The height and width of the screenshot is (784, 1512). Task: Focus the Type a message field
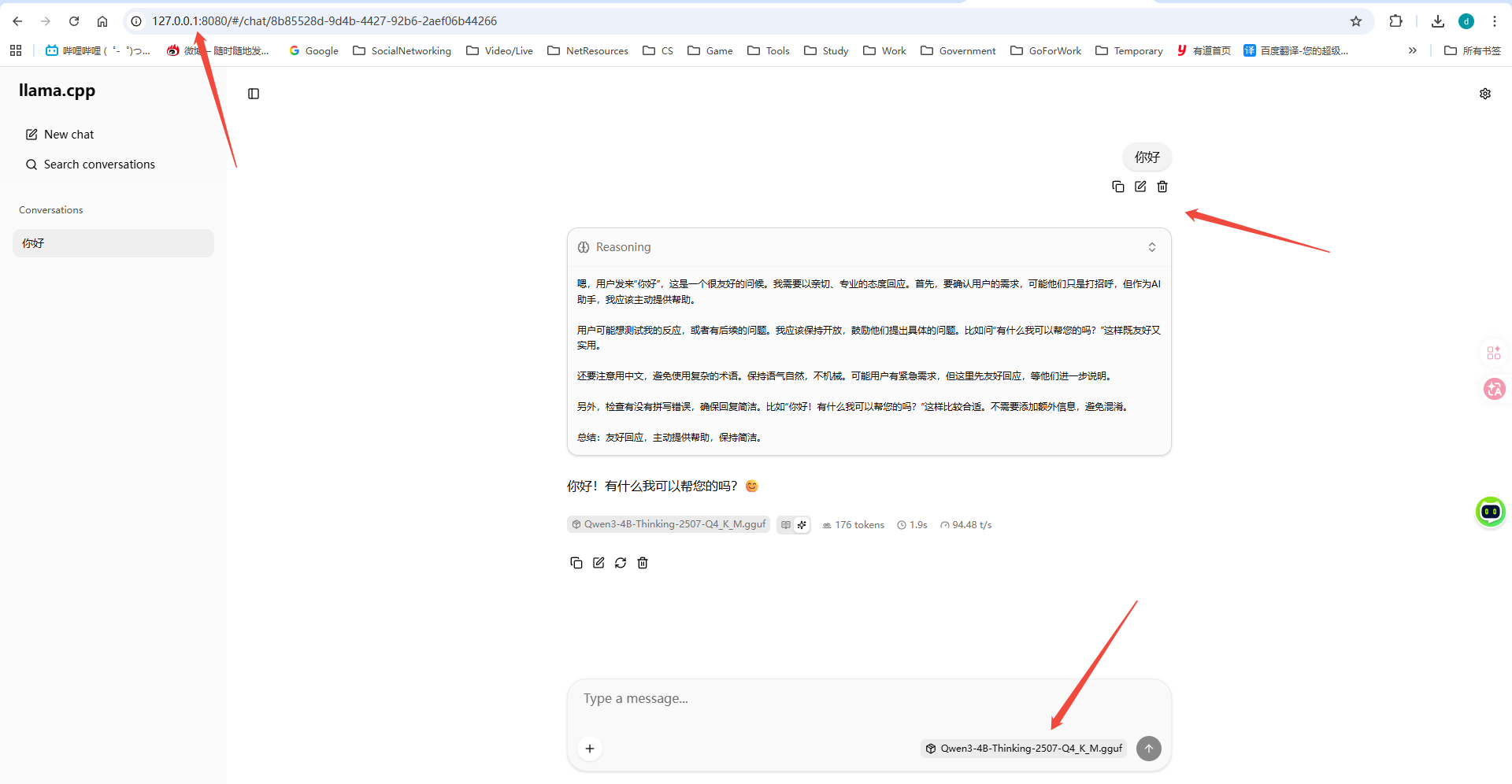pos(869,699)
